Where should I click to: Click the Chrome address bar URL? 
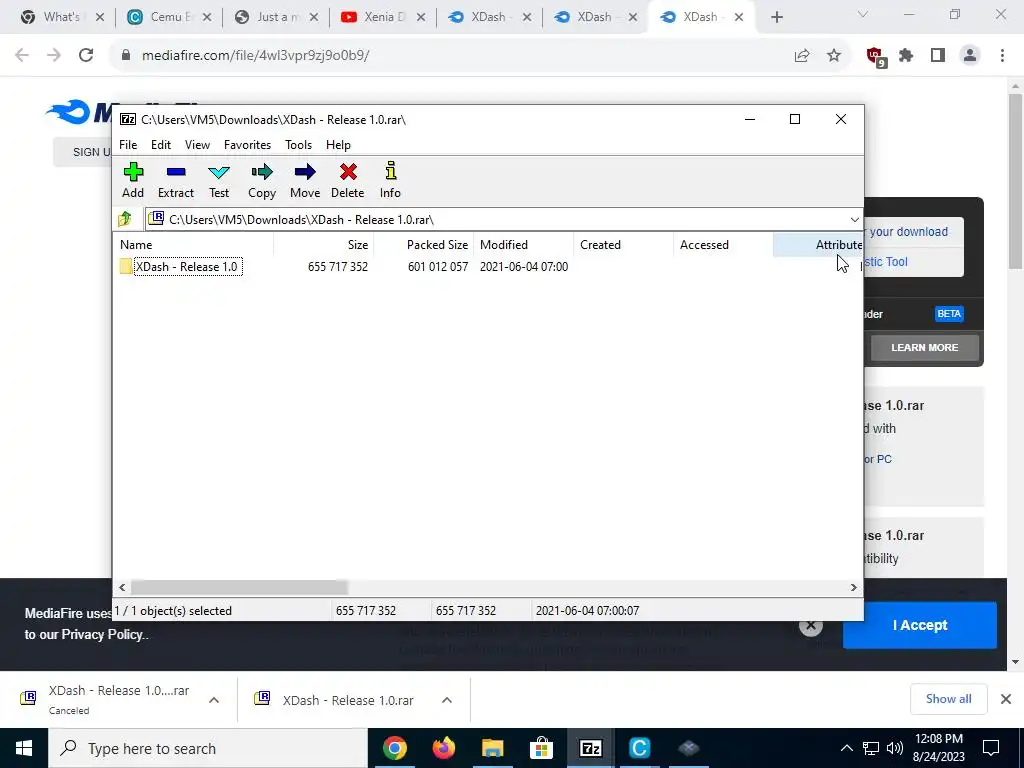click(x=255, y=55)
